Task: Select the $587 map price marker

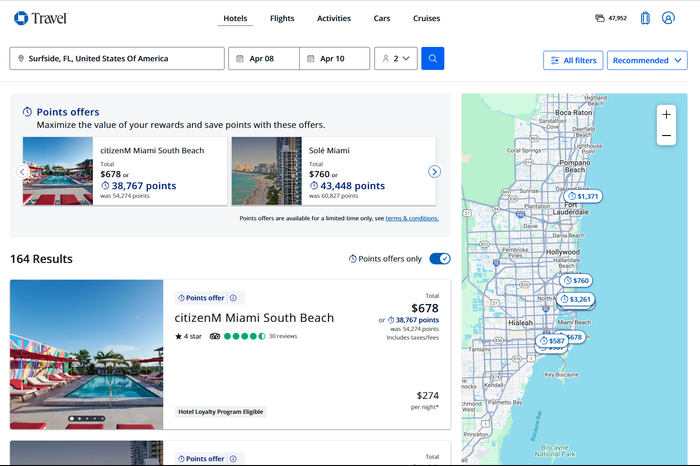Action: tap(552, 341)
